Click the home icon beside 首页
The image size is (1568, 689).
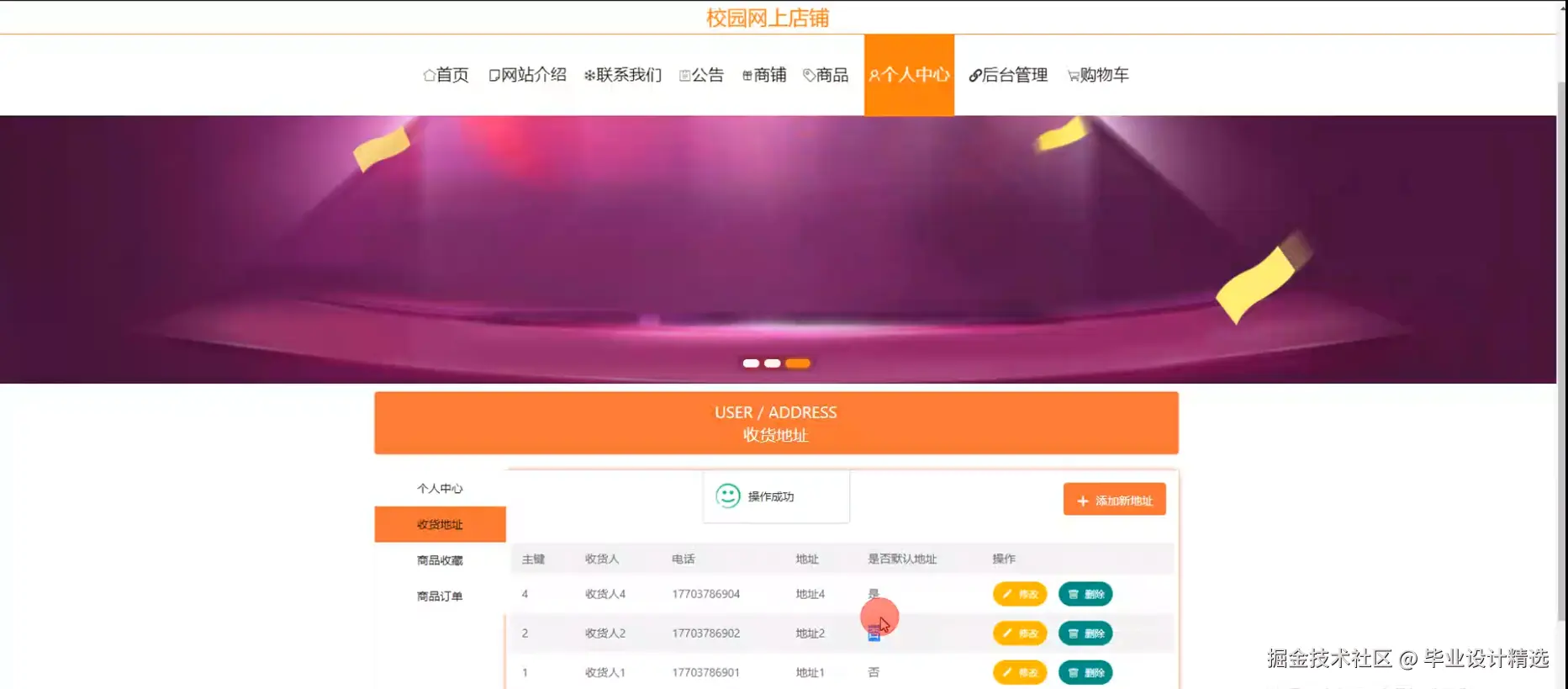pos(429,75)
